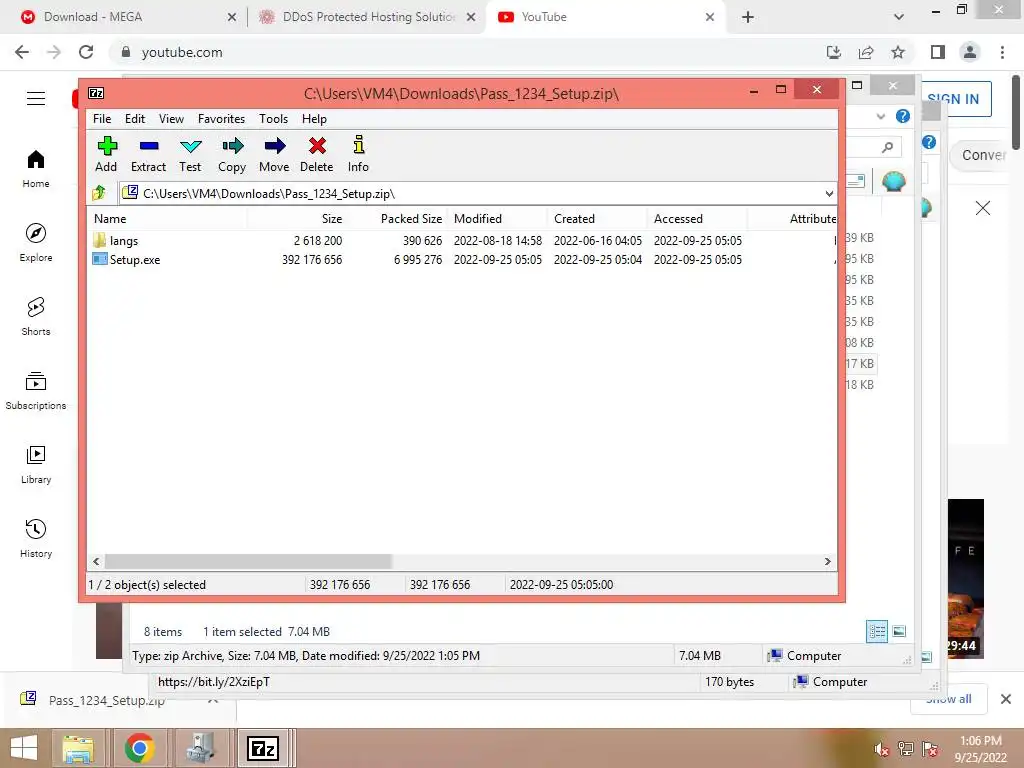Close the YouTube browser tab
Image resolution: width=1024 pixels, height=768 pixels.
(710, 17)
